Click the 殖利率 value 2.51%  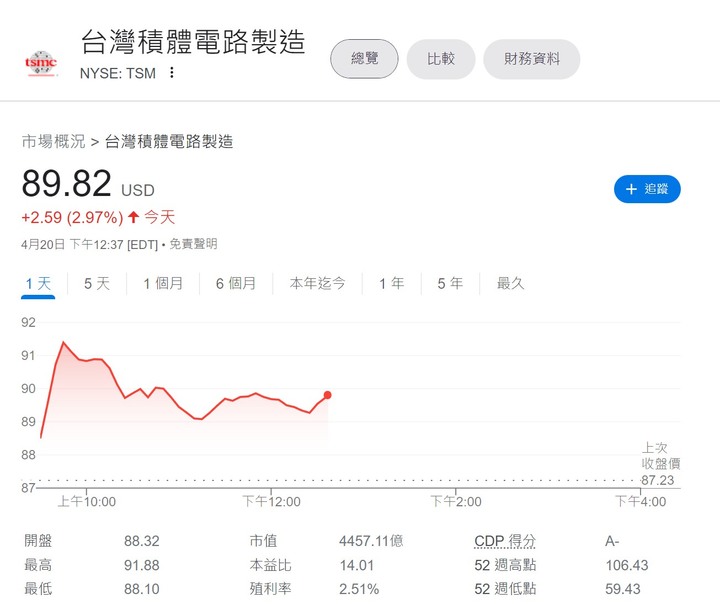[359, 589]
